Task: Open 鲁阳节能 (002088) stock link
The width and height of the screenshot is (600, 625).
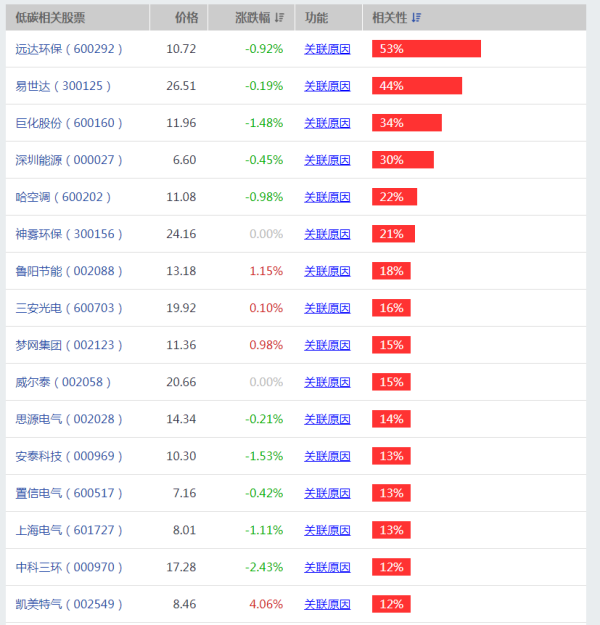Action: (x=69, y=271)
